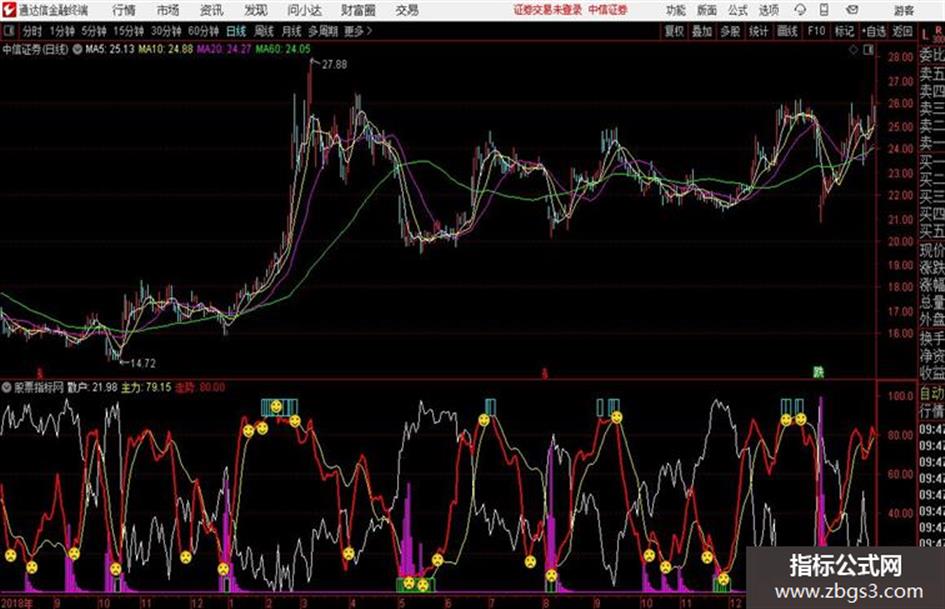Click the MA10: 24.88 value label
Image resolution: width=945 pixels, height=609 pixels.
pyautogui.click(x=166, y=49)
